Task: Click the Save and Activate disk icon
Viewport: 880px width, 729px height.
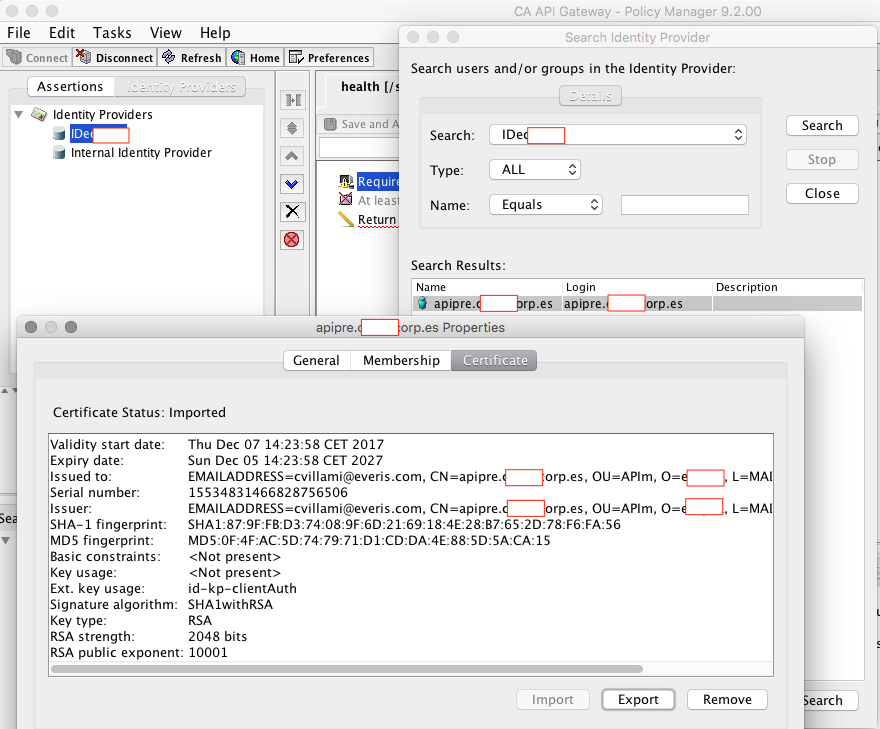Action: pyautogui.click(x=331, y=124)
